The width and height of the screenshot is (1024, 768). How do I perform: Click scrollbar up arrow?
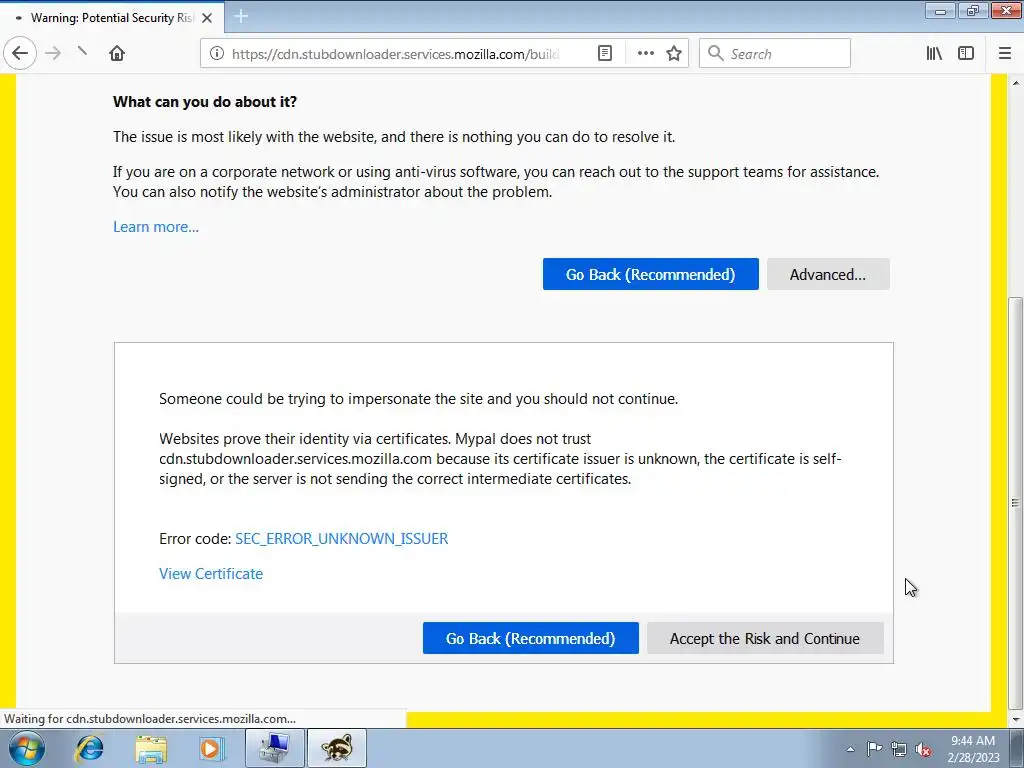point(1016,82)
